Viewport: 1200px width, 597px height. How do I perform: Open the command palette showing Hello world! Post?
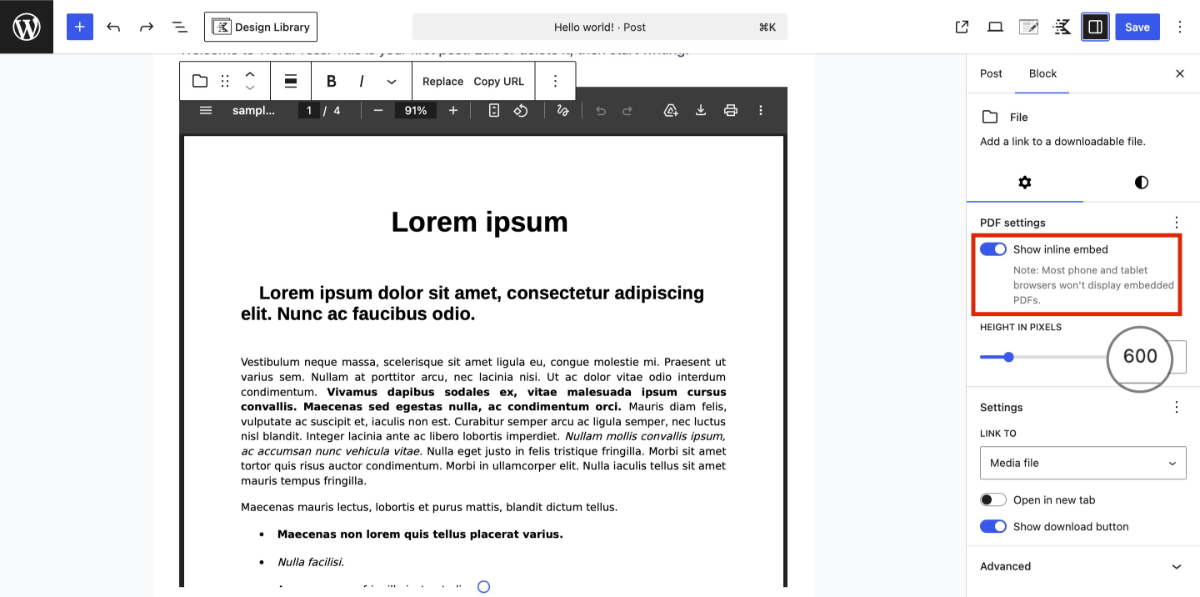600,27
